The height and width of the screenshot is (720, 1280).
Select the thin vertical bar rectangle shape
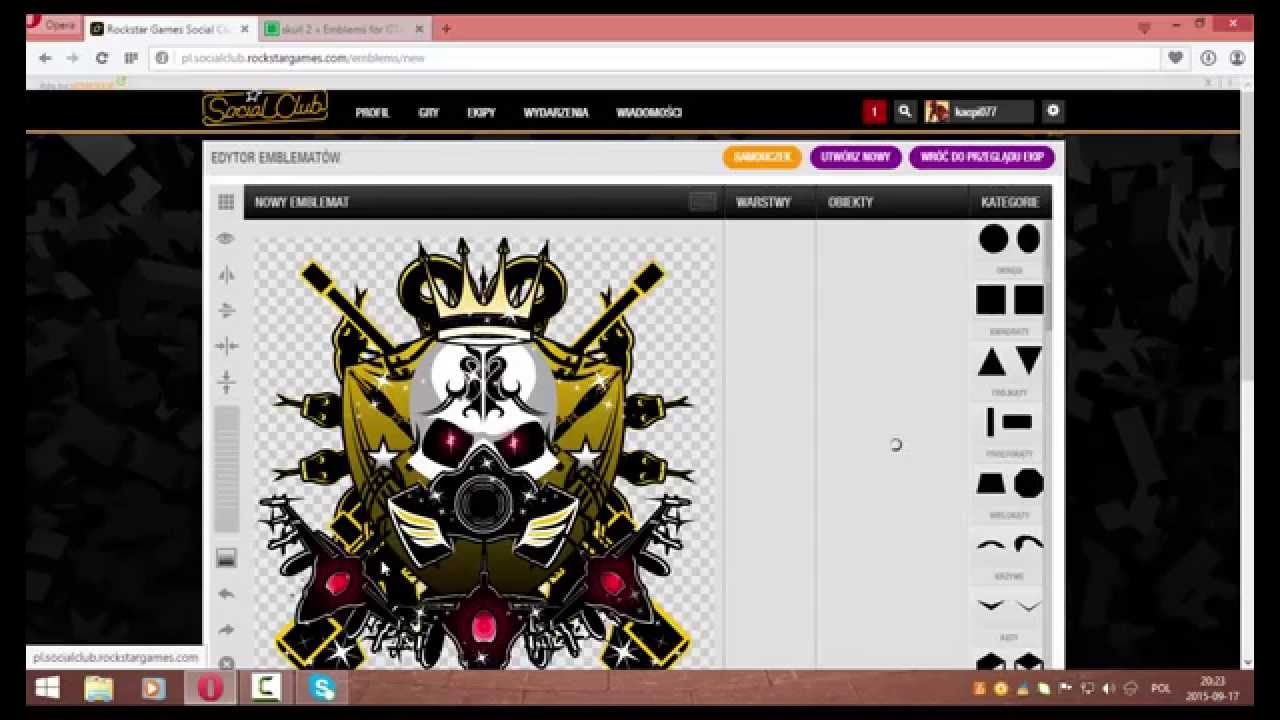pyautogui.click(x=990, y=422)
